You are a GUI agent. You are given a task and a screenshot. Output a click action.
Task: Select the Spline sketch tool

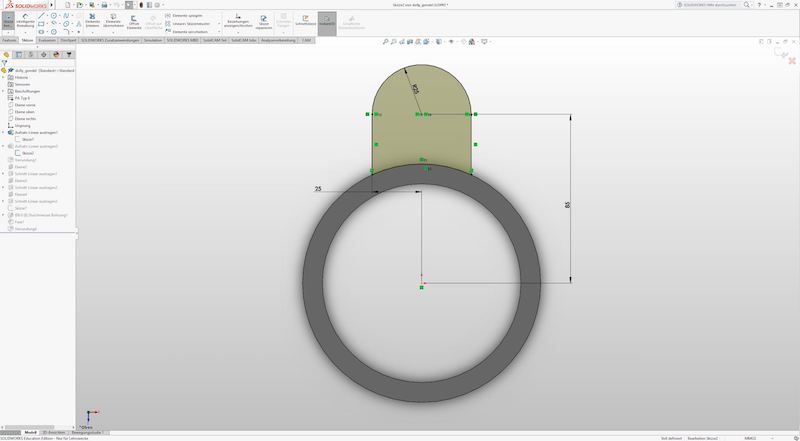66,16
